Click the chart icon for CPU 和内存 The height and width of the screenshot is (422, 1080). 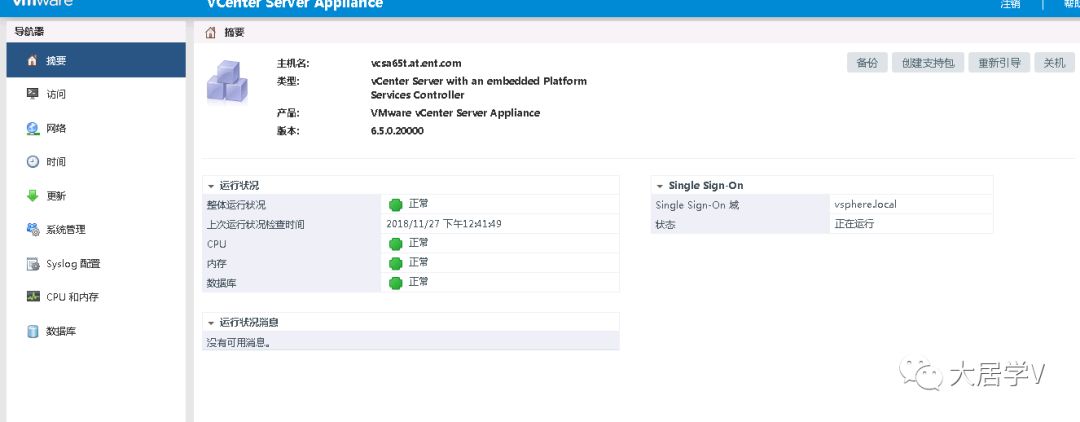32,297
